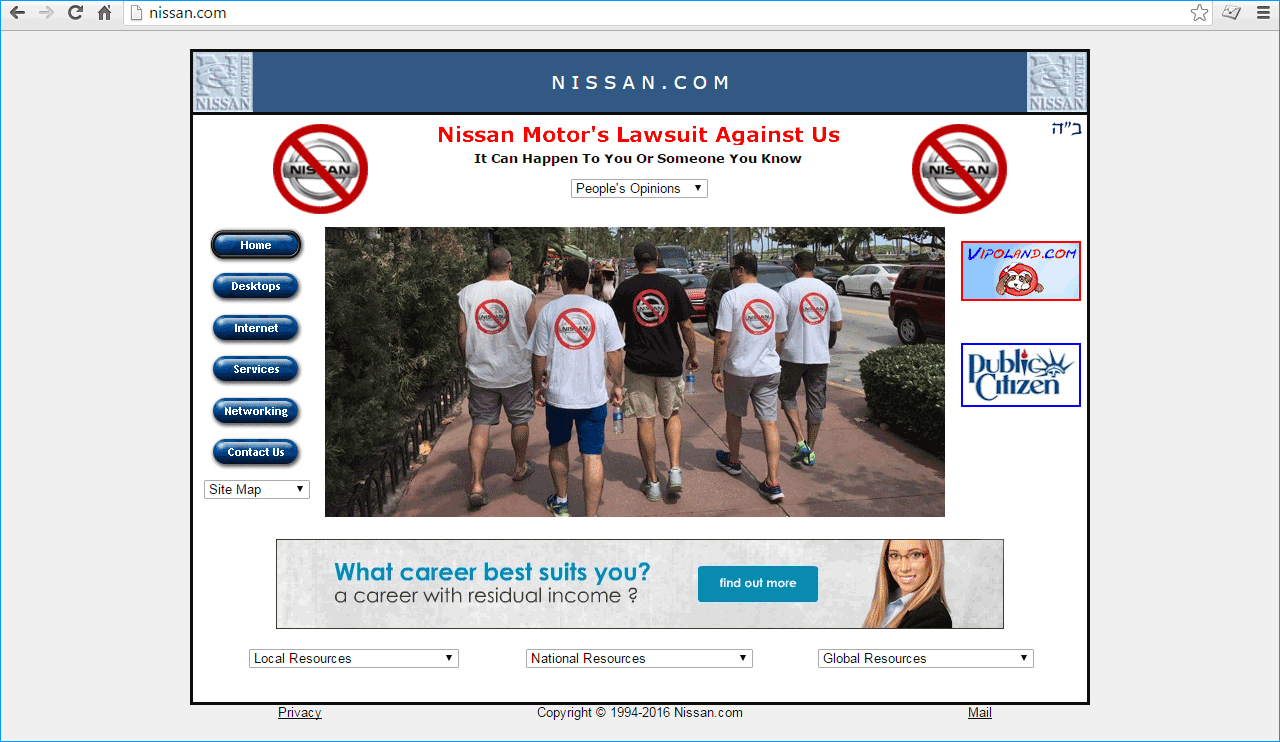The image size is (1280, 742).
Task: Expand the Local Resources dropdown
Action: point(353,658)
